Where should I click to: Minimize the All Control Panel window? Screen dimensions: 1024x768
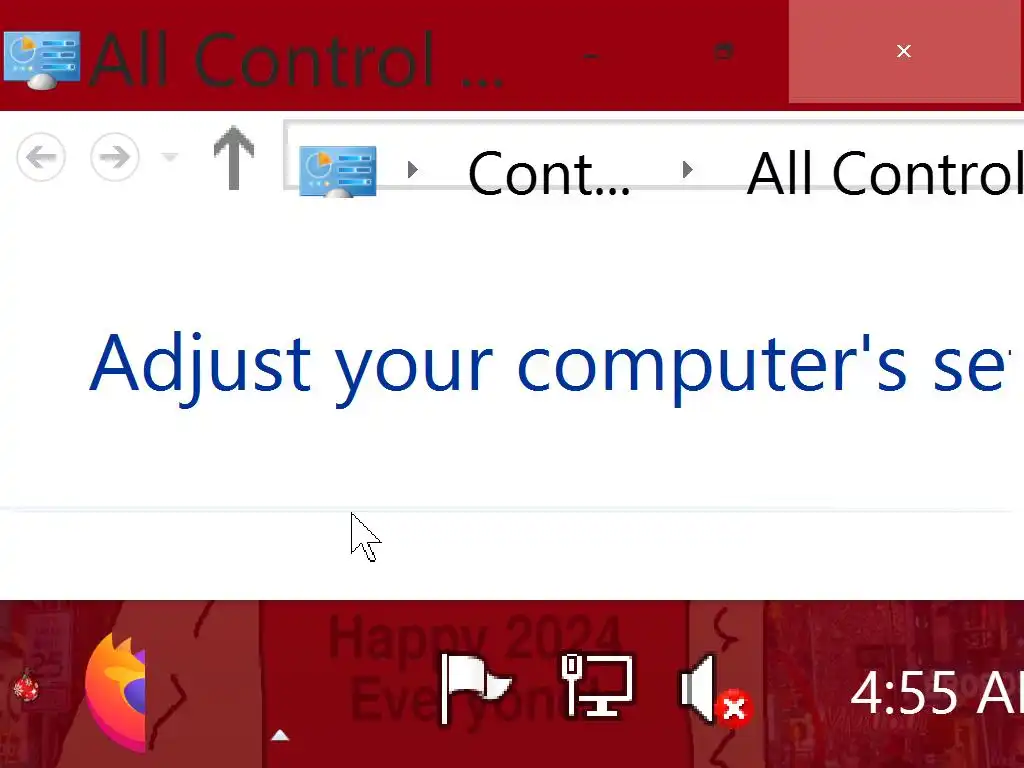[590, 56]
